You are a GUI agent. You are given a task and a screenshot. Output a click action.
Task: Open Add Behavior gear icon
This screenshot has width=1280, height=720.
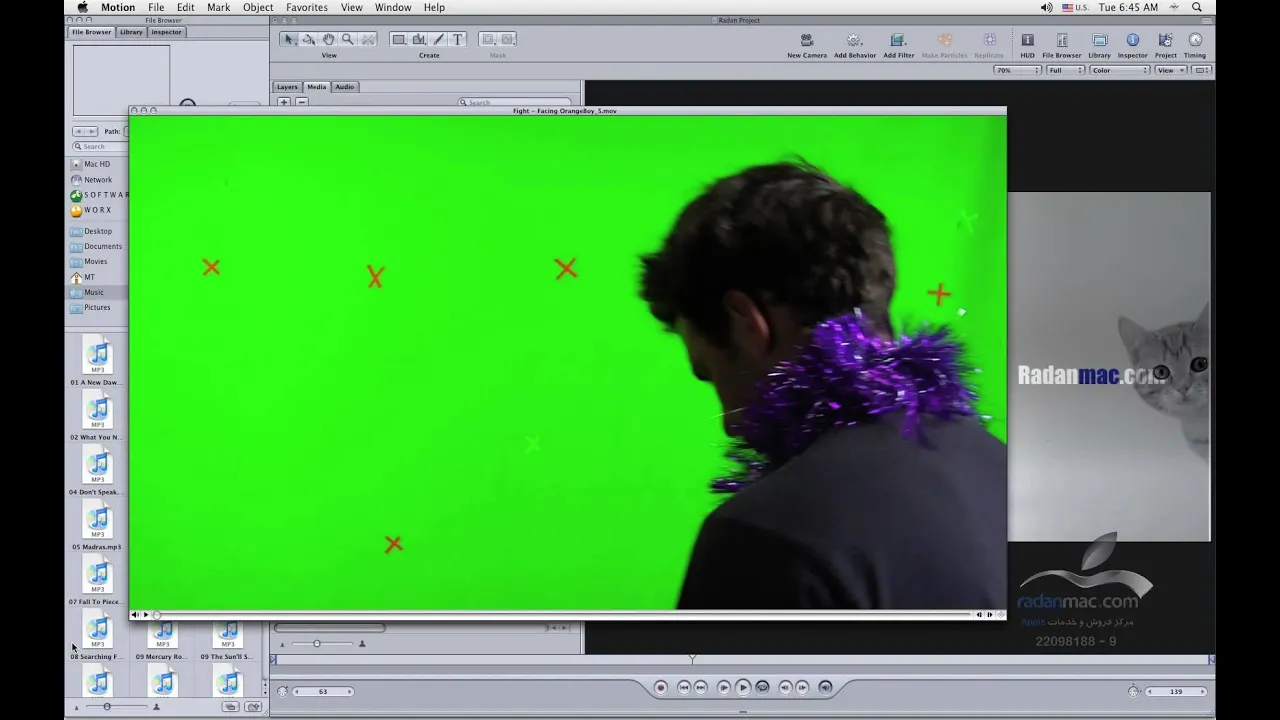point(854,40)
